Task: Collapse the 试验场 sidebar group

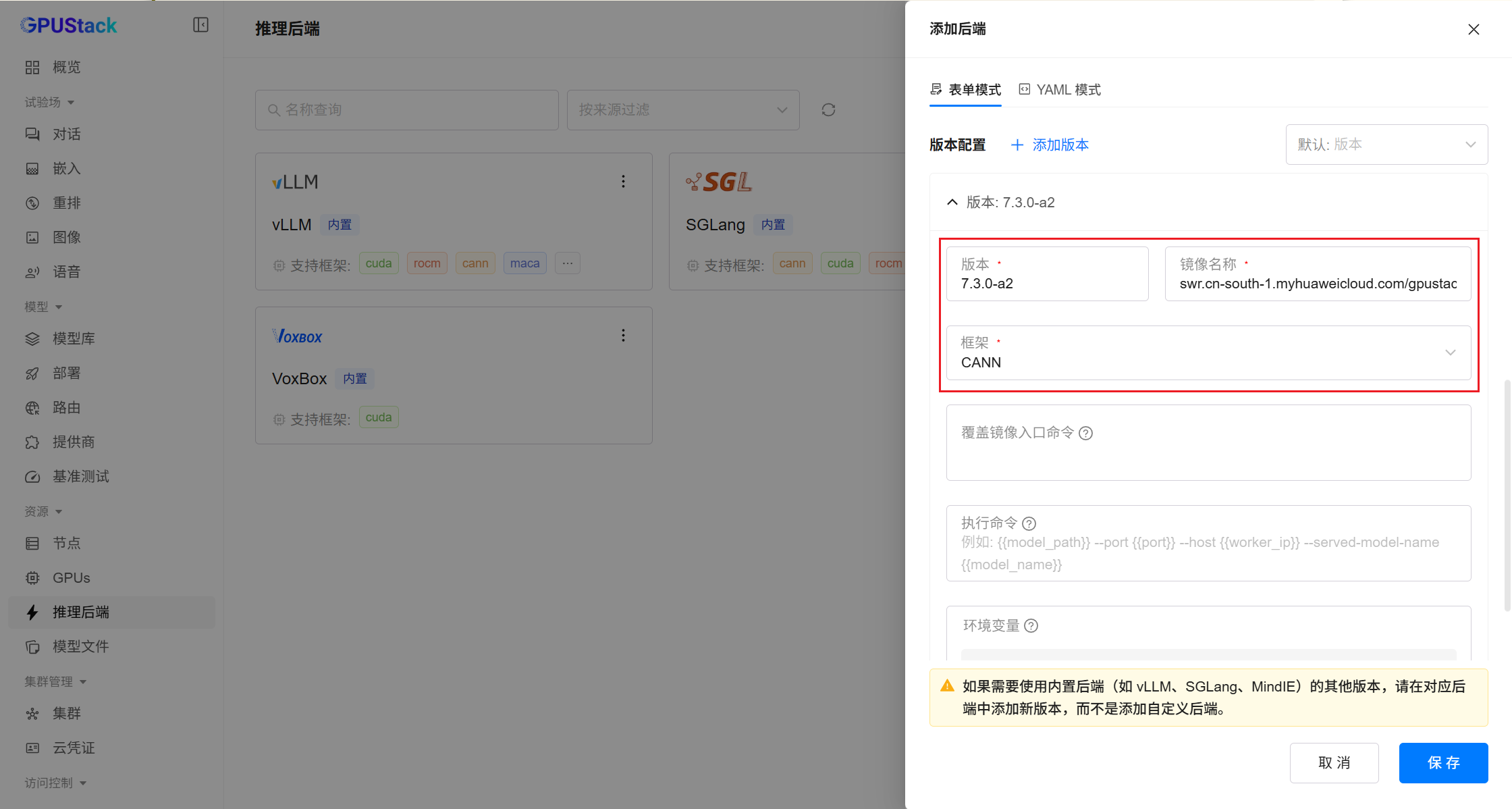Action: tap(49, 102)
